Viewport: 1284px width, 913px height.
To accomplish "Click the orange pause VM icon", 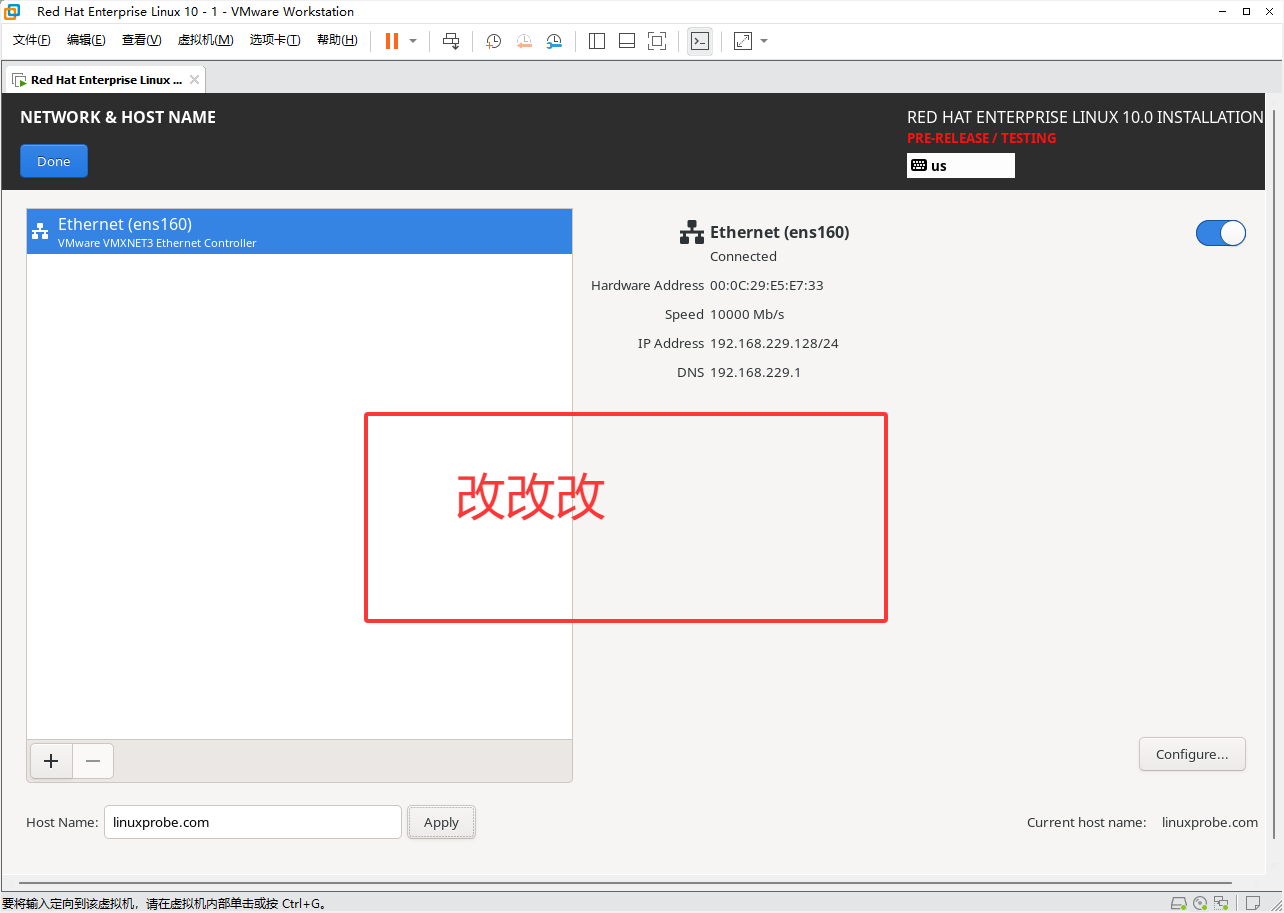I will [392, 41].
